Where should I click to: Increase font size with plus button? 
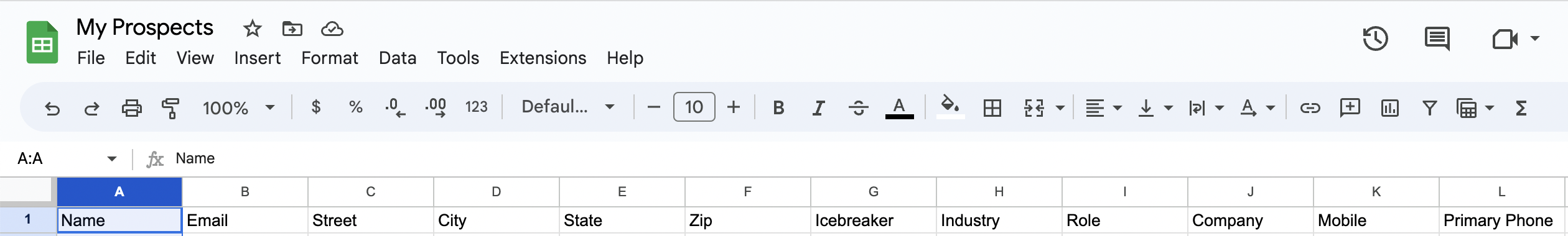tap(734, 107)
